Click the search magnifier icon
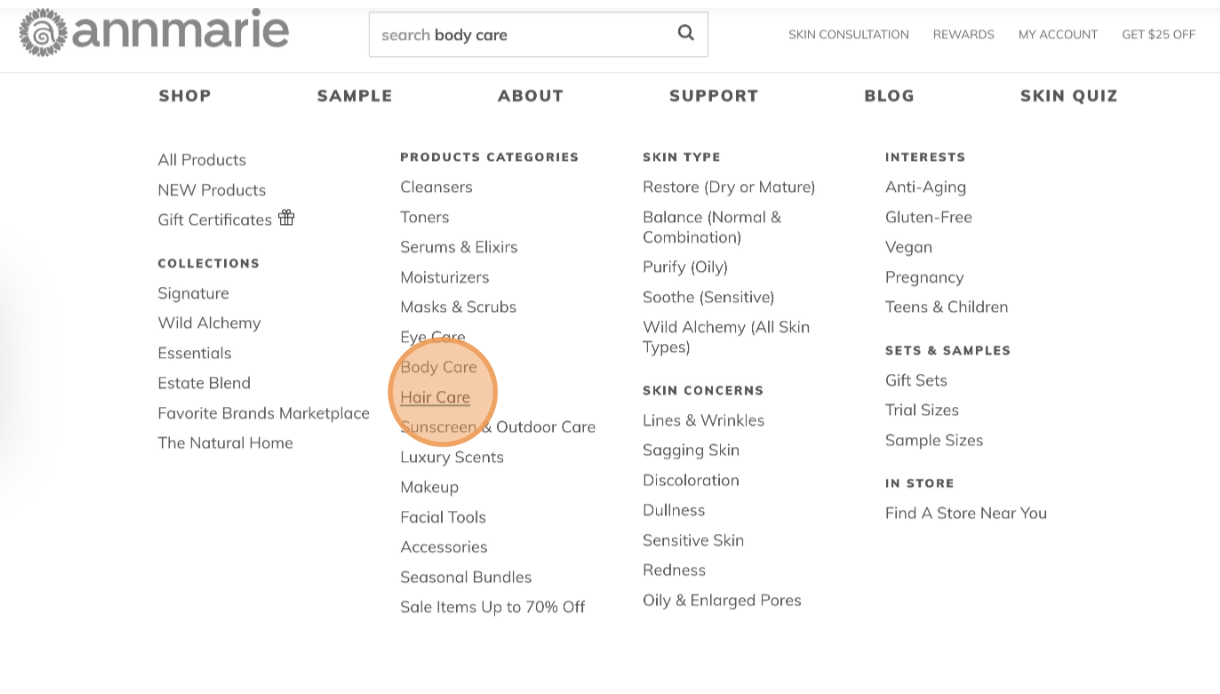This screenshot has height=694, width=1220. coord(686,33)
